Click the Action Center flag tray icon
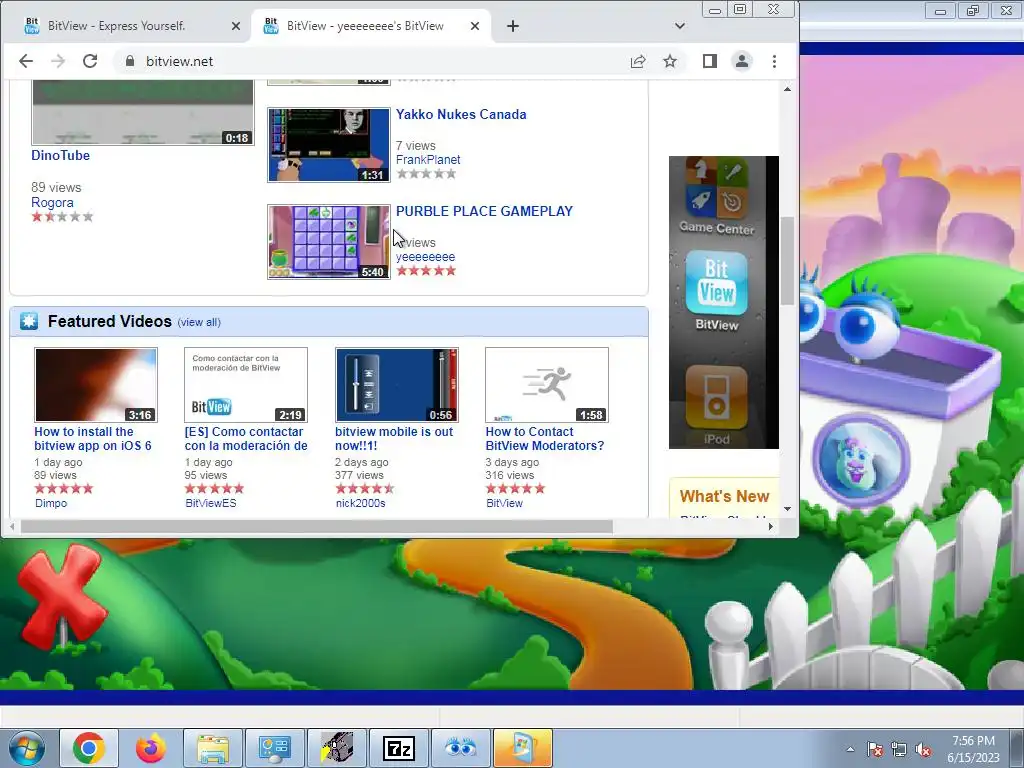The image size is (1024, 768). tap(875, 750)
